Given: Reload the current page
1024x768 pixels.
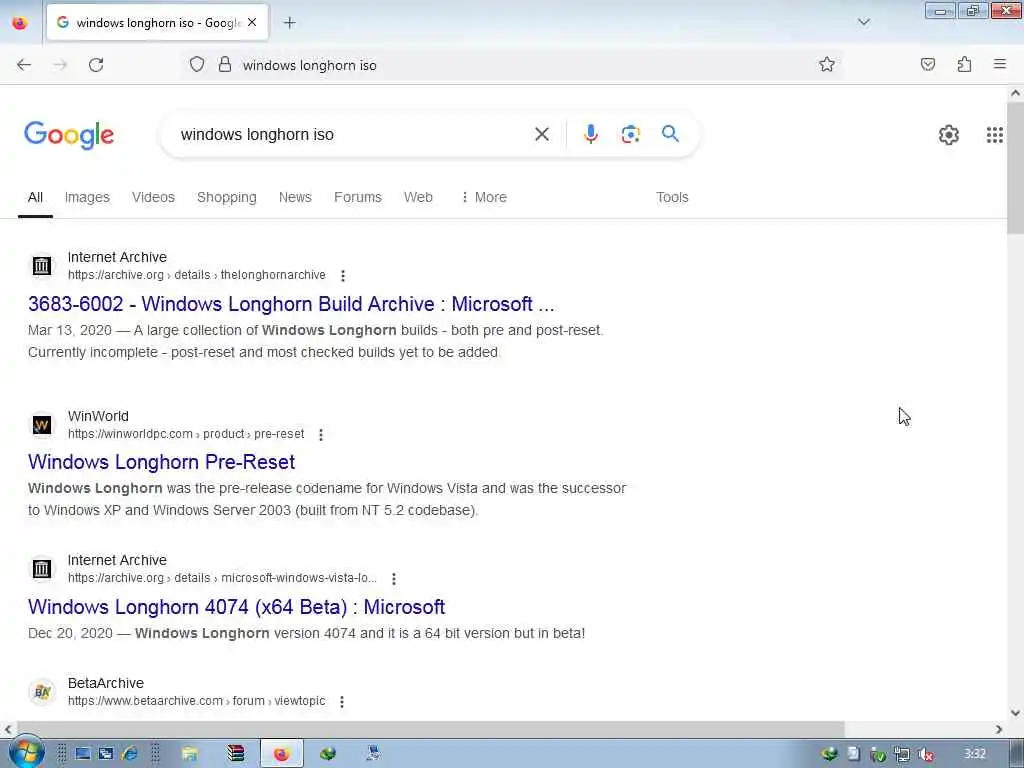Looking at the screenshot, I should (x=96, y=65).
